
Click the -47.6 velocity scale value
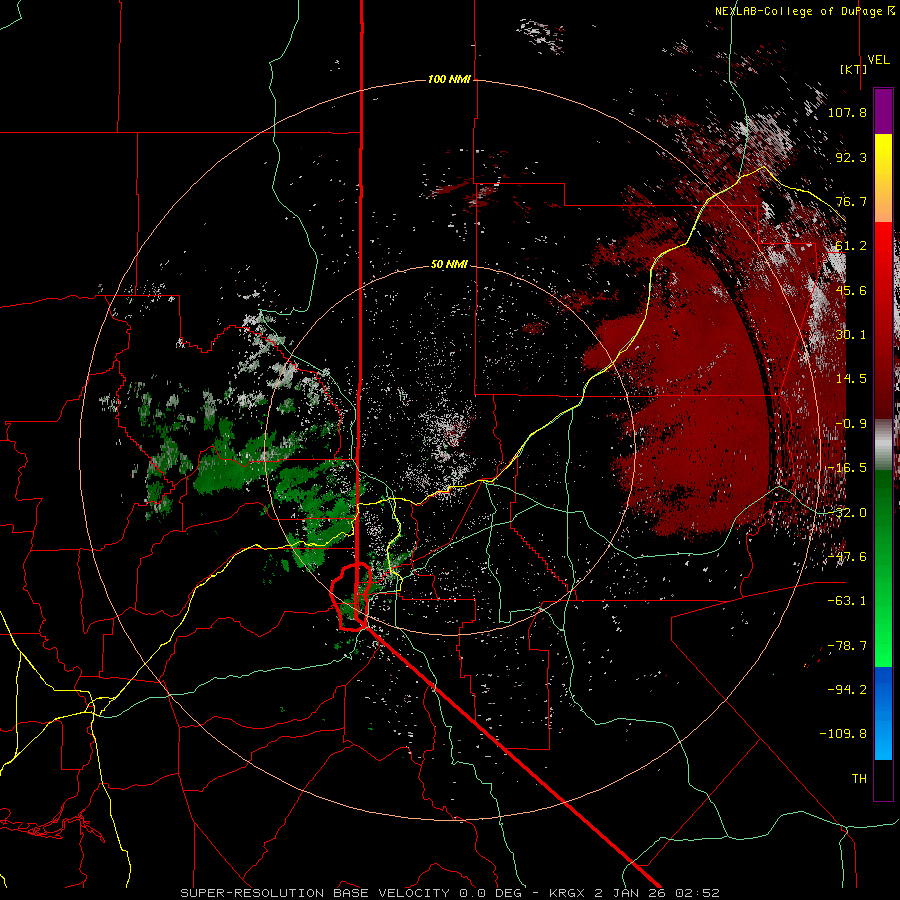847,557
